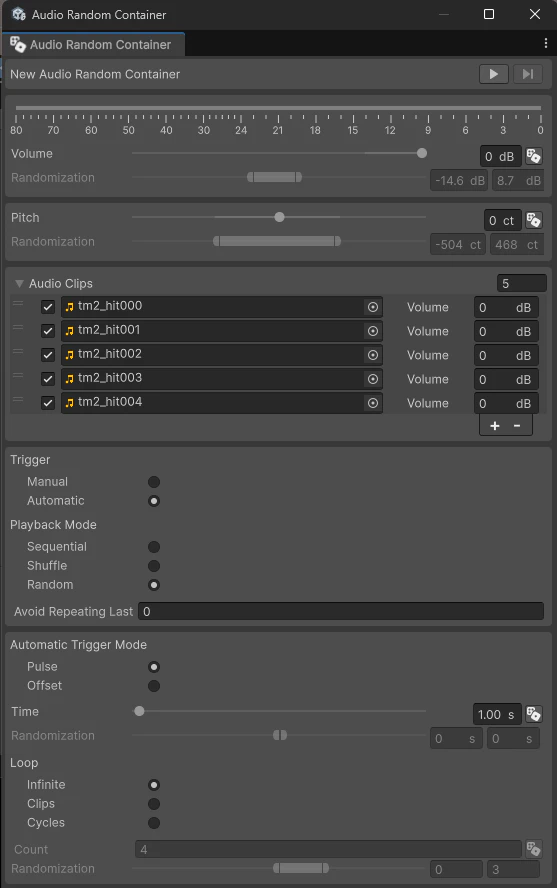Select Automatic trigger option
Viewport: 557px width, 888px height.
154,501
